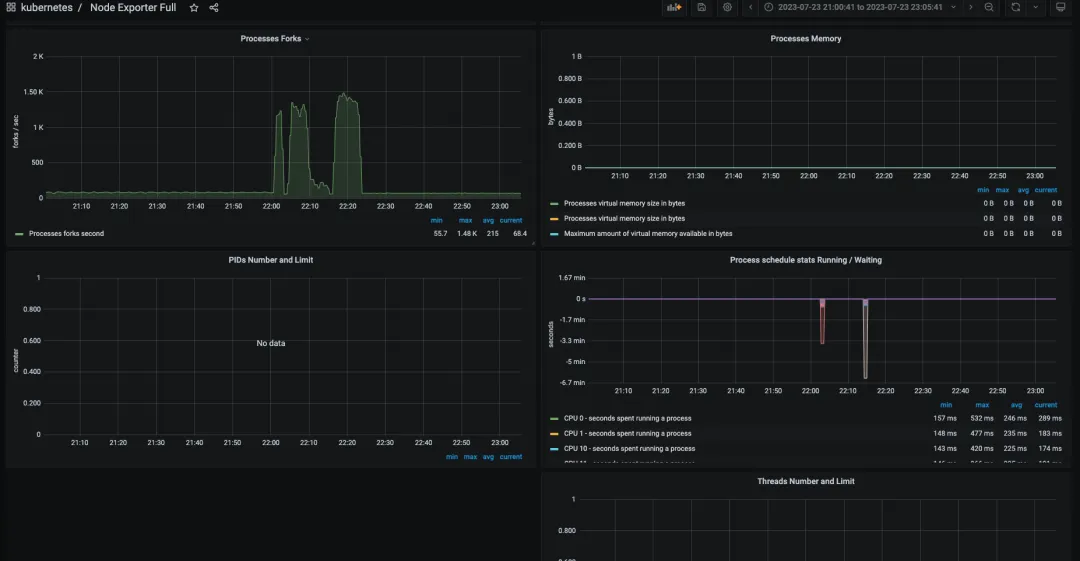Open dashboard settings gear

coord(728,7)
